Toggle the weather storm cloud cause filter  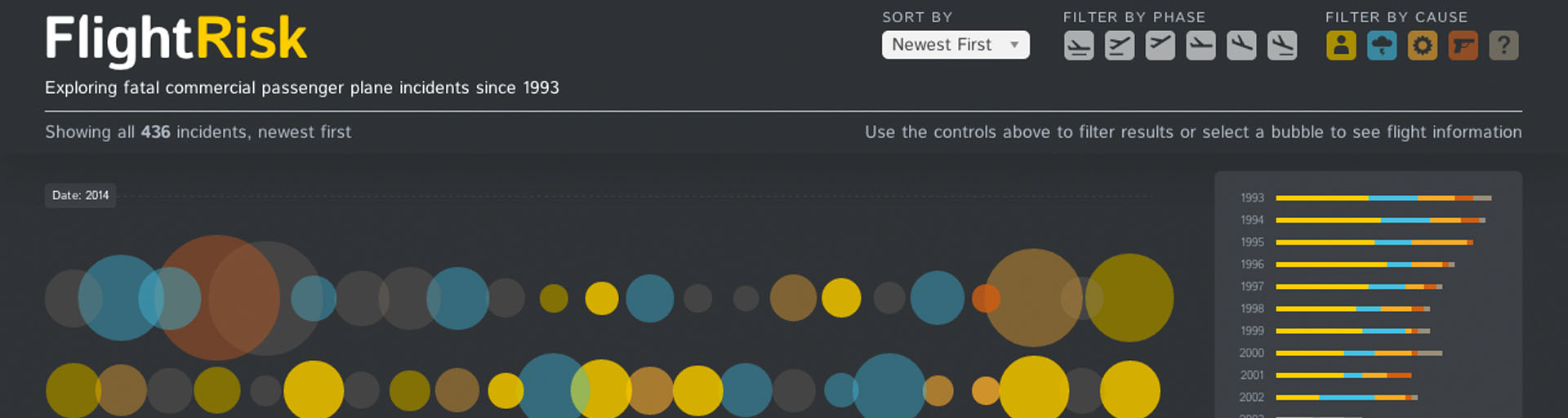pyautogui.click(x=1382, y=46)
